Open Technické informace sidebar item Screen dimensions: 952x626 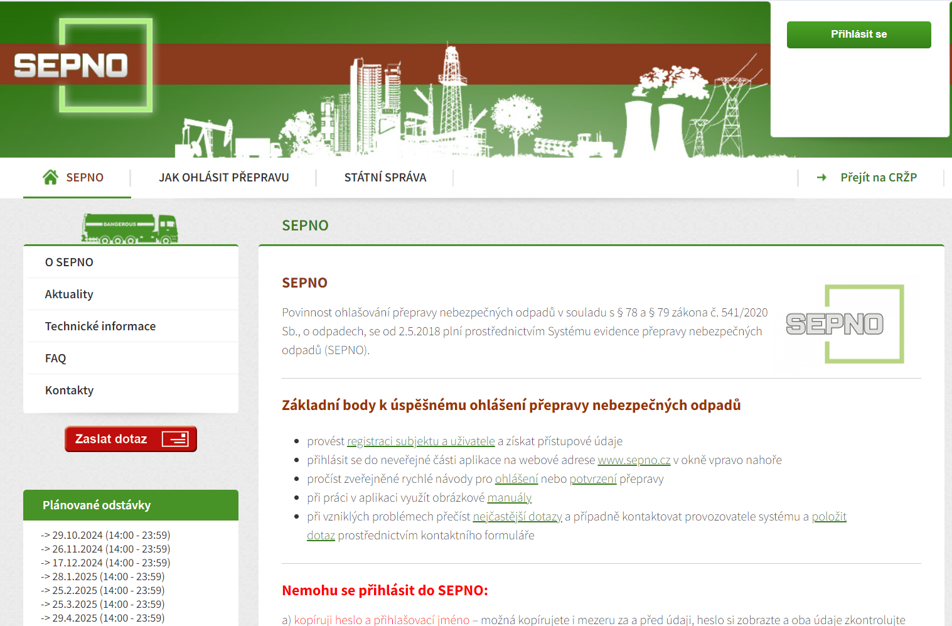[131, 326]
